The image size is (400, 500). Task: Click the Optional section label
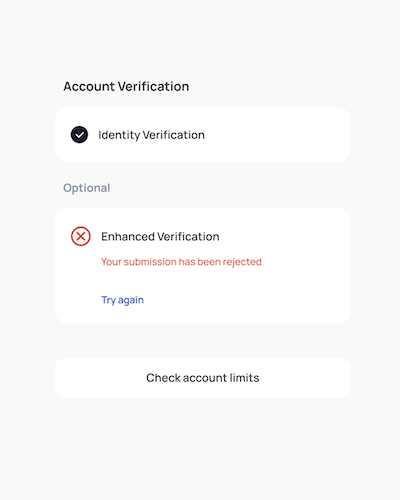click(87, 188)
